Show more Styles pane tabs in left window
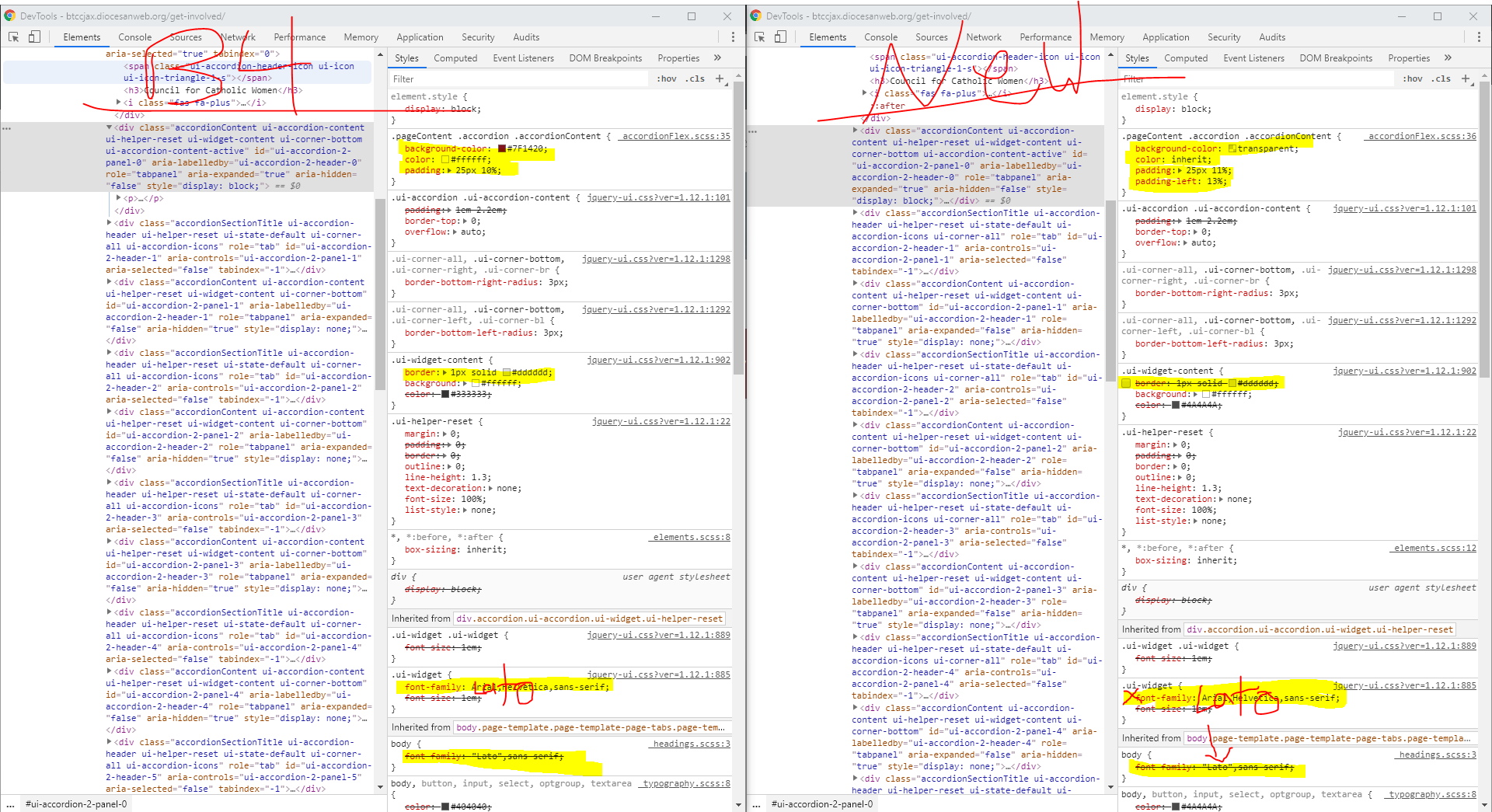Viewport: 1492px width, 812px height. coord(717,58)
